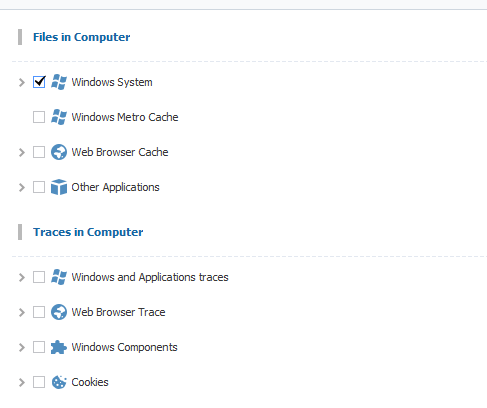Check the Windows Components checkbox
This screenshot has width=487, height=408.
[39, 347]
